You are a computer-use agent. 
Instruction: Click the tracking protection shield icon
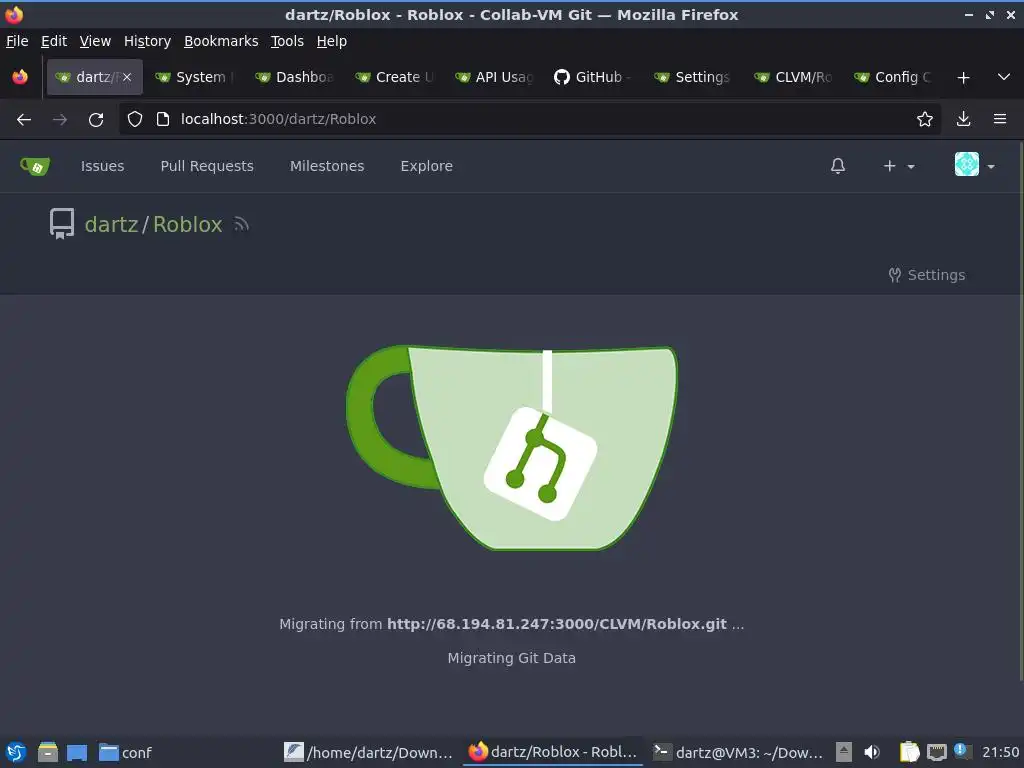135,119
